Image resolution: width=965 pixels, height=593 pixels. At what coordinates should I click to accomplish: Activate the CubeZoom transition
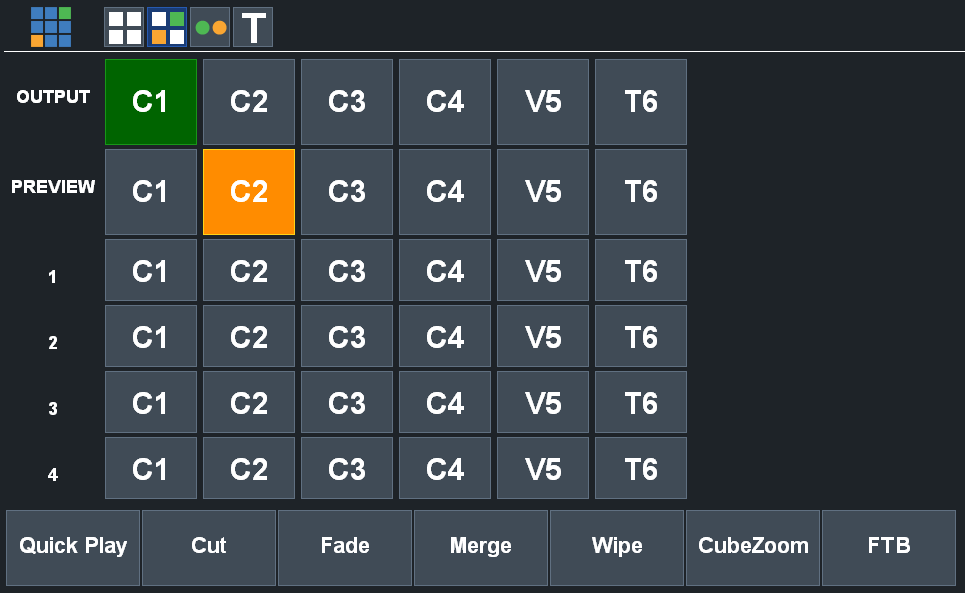point(753,547)
